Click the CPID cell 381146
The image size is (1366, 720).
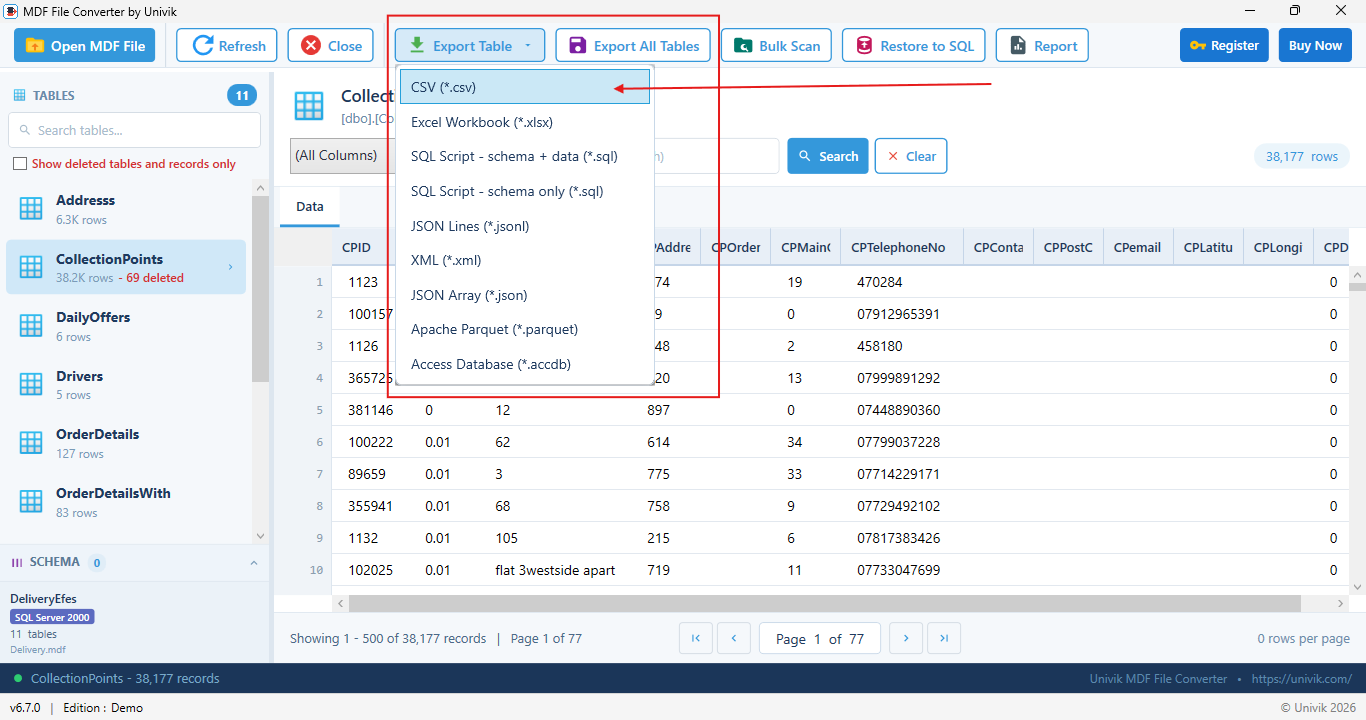coord(372,410)
